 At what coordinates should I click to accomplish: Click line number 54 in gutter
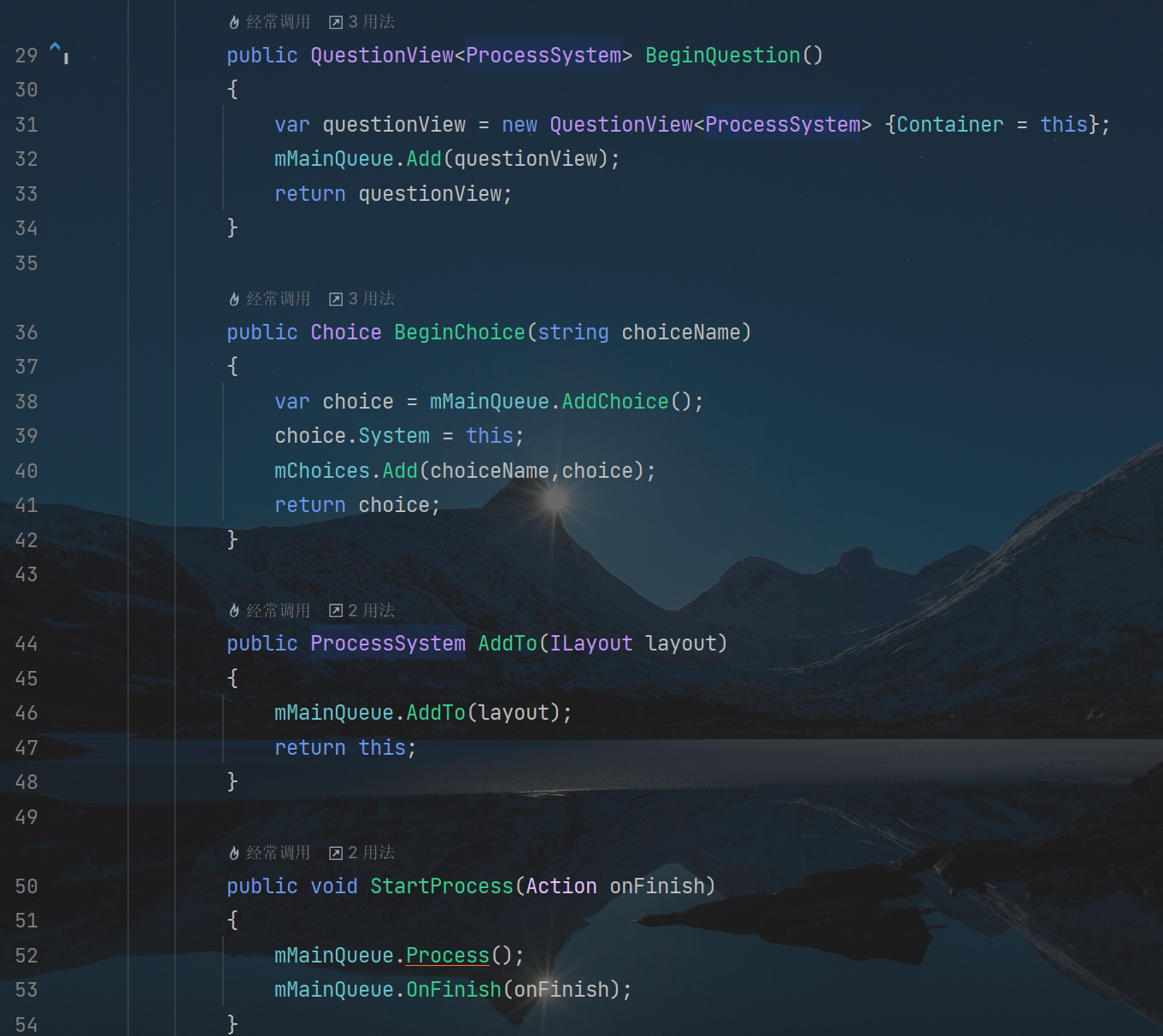coord(26,1025)
